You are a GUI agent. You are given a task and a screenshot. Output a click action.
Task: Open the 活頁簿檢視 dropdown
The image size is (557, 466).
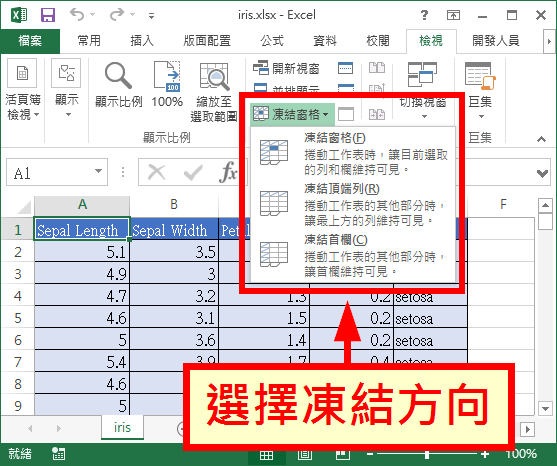pos(23,91)
